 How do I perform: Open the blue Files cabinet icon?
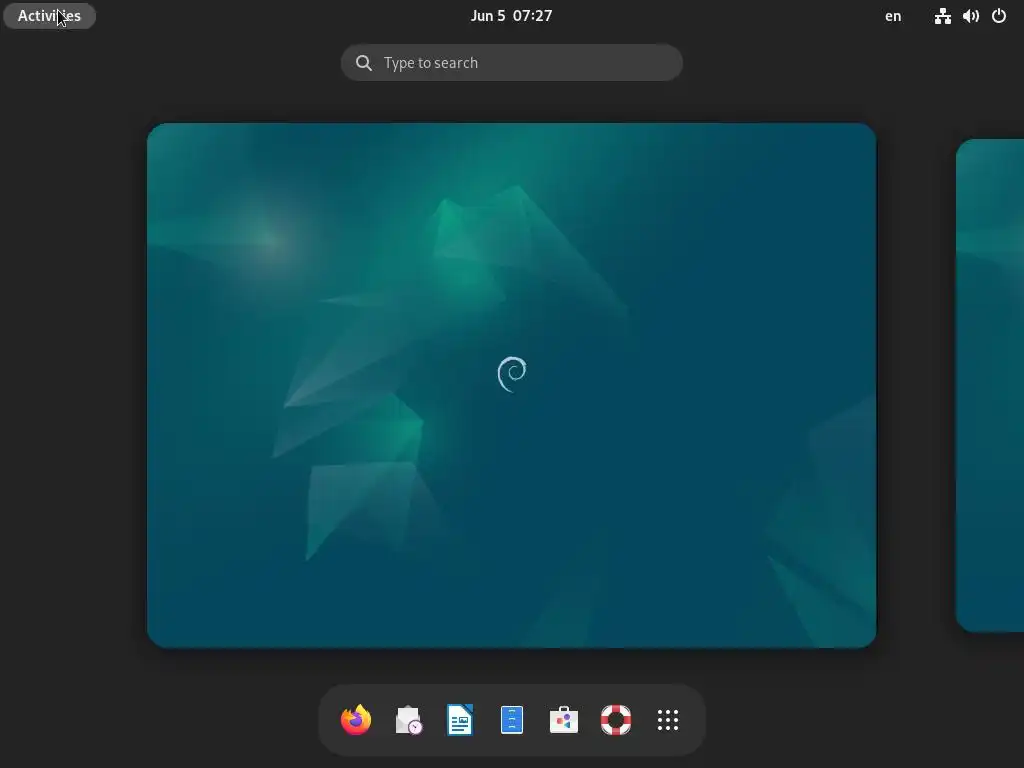[x=511, y=720]
